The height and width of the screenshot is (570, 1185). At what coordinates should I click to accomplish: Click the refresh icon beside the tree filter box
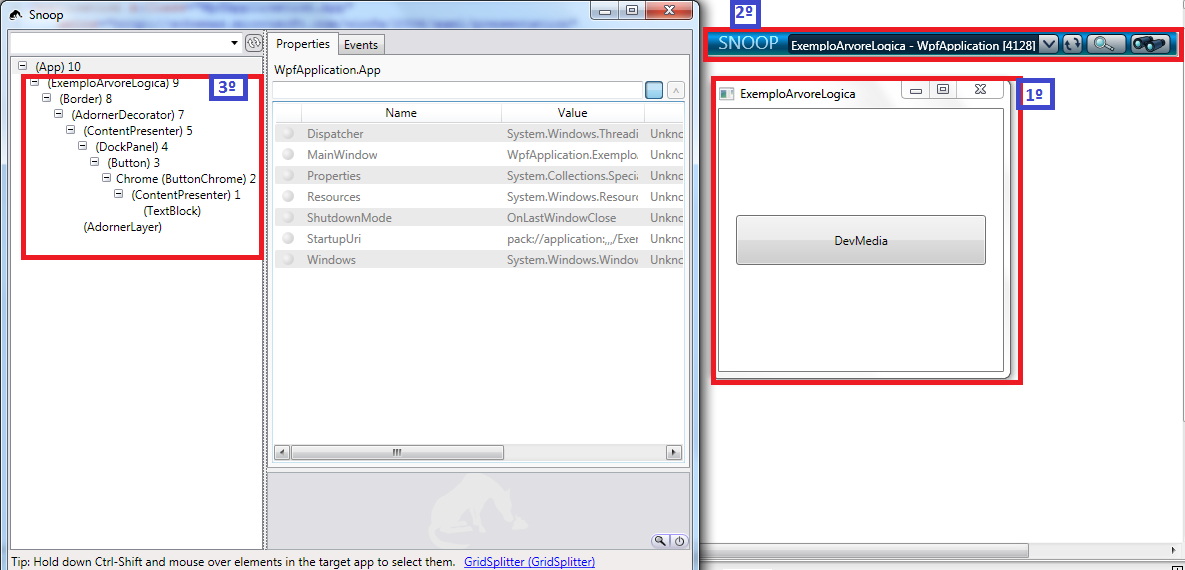253,43
